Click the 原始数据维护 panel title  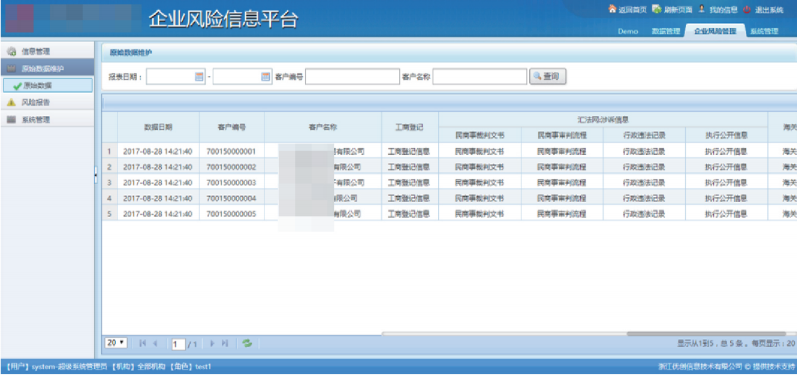point(131,52)
